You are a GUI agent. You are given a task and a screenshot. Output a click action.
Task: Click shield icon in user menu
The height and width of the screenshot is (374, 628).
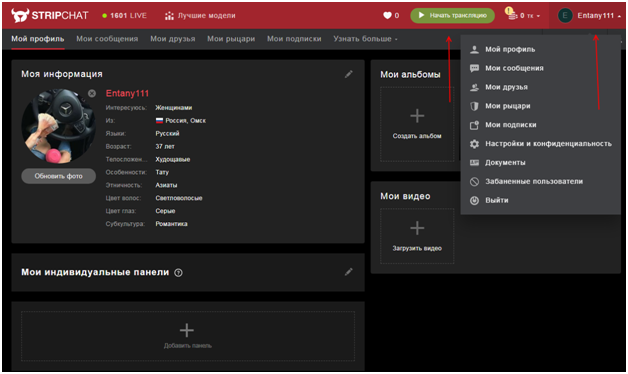tap(474, 106)
